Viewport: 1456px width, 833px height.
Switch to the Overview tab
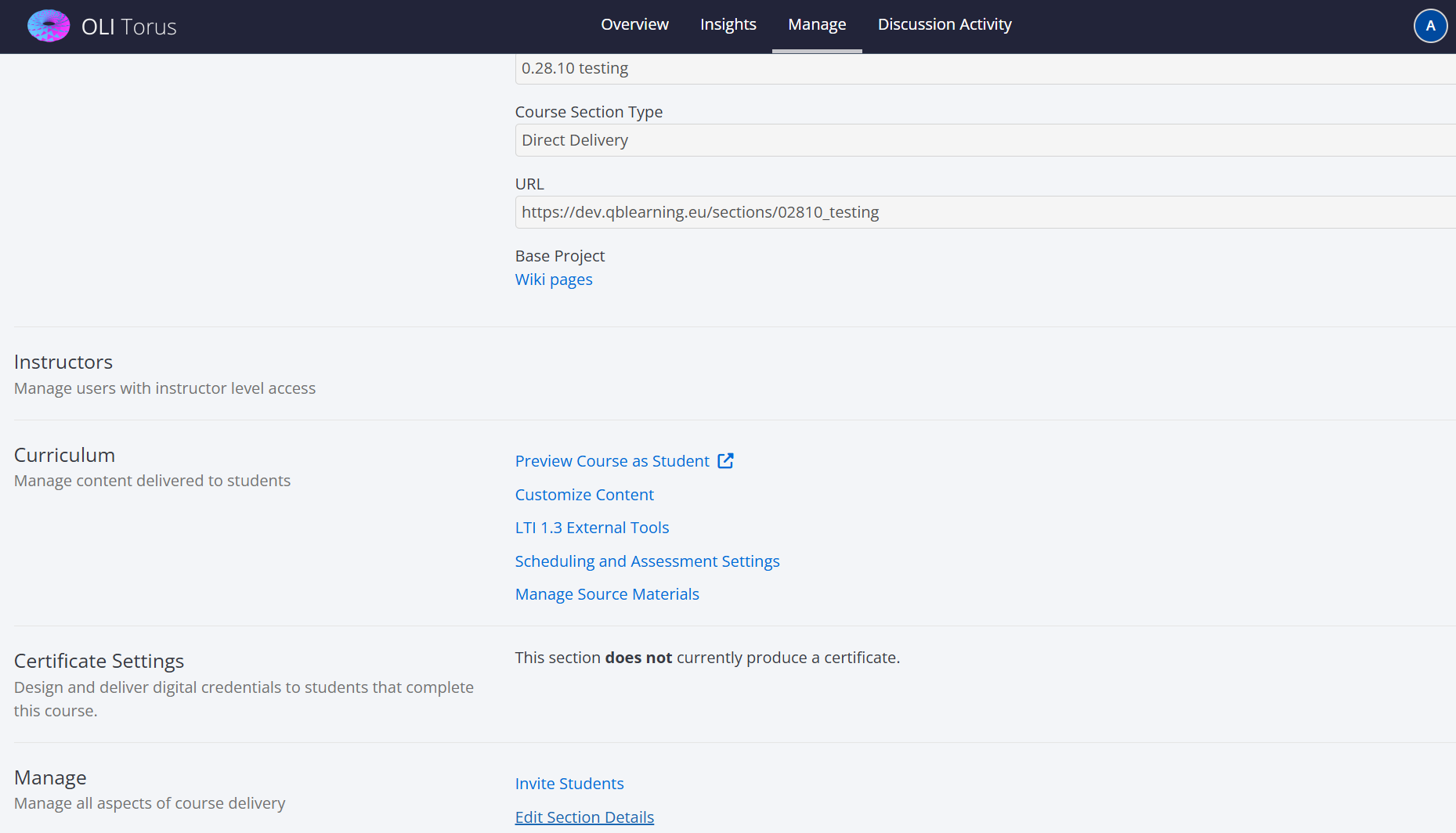tap(634, 24)
